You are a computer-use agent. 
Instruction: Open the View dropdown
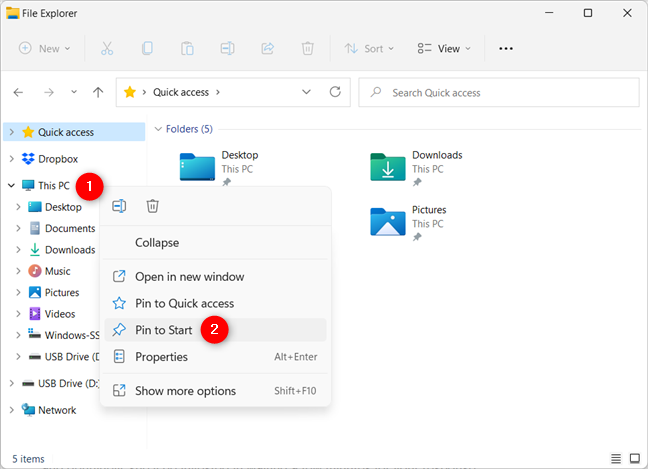(x=444, y=48)
